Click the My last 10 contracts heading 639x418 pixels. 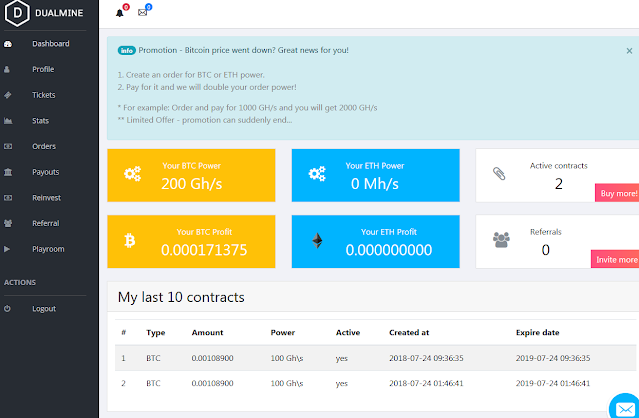pos(181,297)
